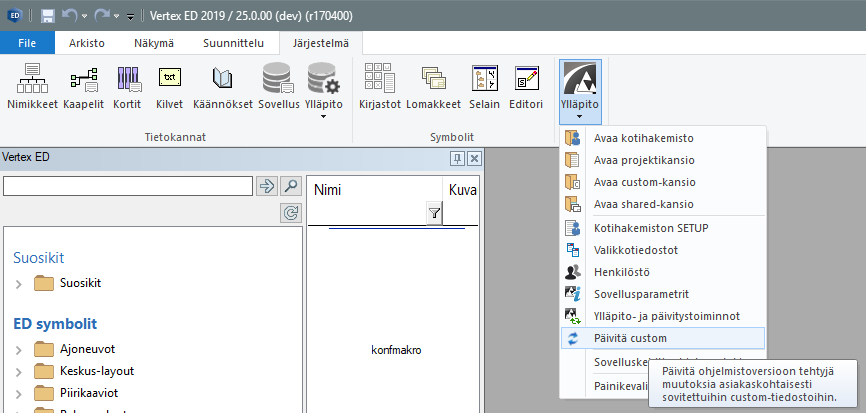Click into the symbol search field
866x413 pixels.
click(128, 186)
